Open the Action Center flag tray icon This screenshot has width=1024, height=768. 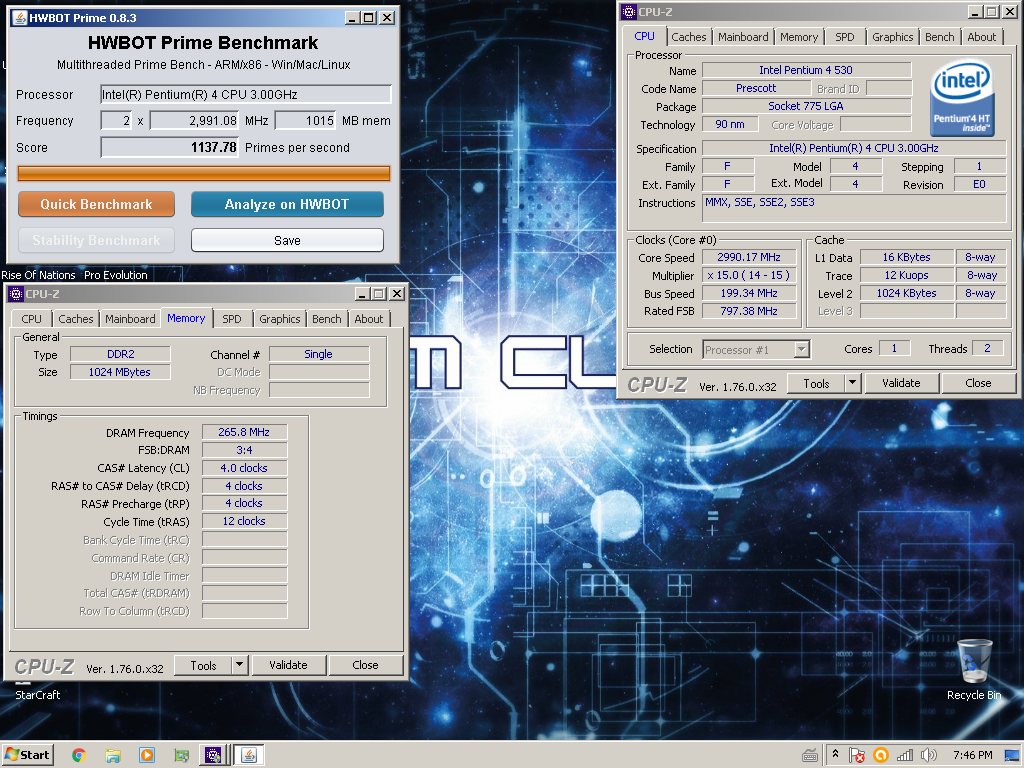click(x=857, y=755)
